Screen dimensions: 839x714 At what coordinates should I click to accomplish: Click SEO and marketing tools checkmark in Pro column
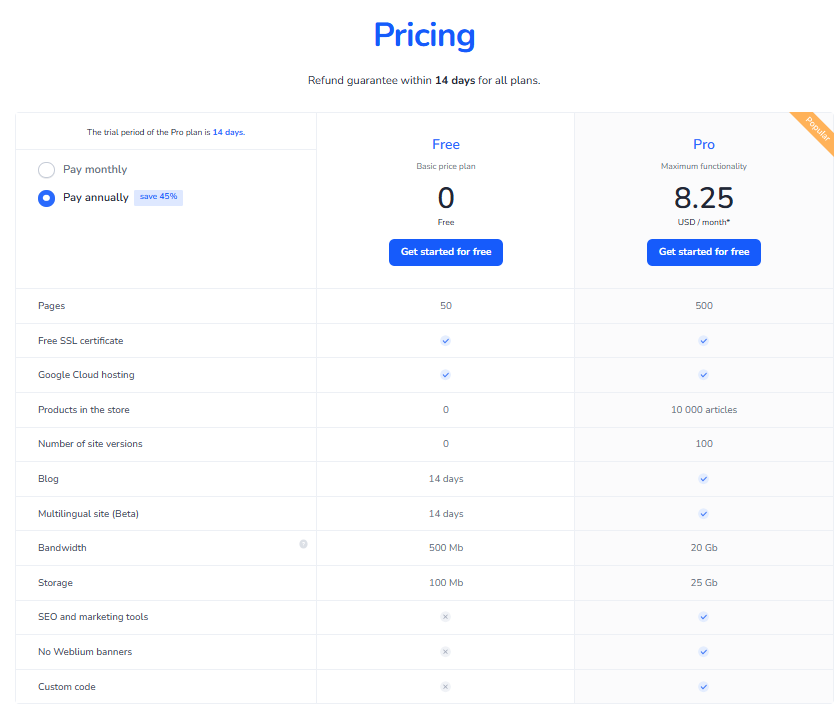(x=703, y=617)
